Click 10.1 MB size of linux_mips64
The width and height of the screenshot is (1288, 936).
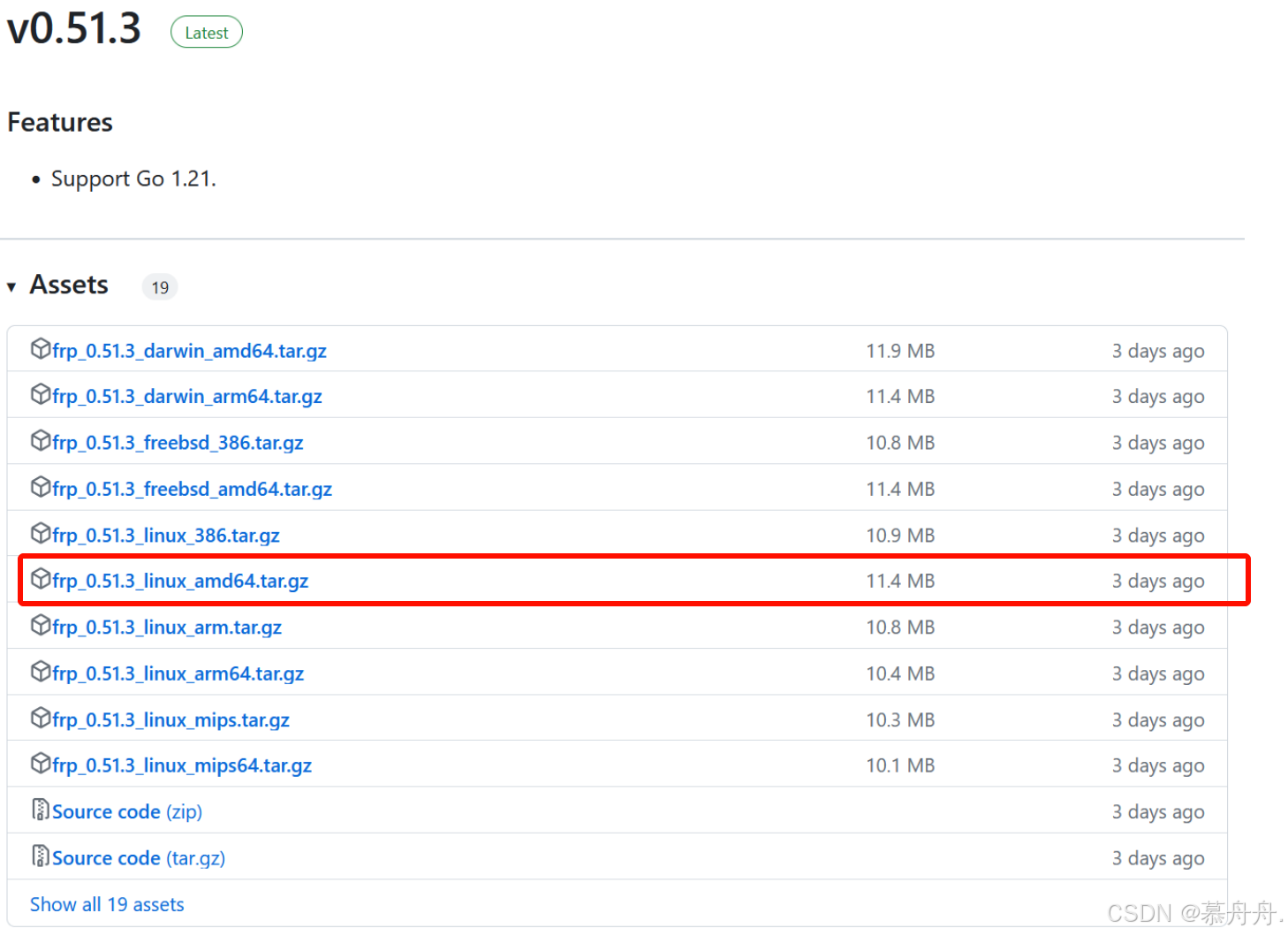(x=900, y=766)
